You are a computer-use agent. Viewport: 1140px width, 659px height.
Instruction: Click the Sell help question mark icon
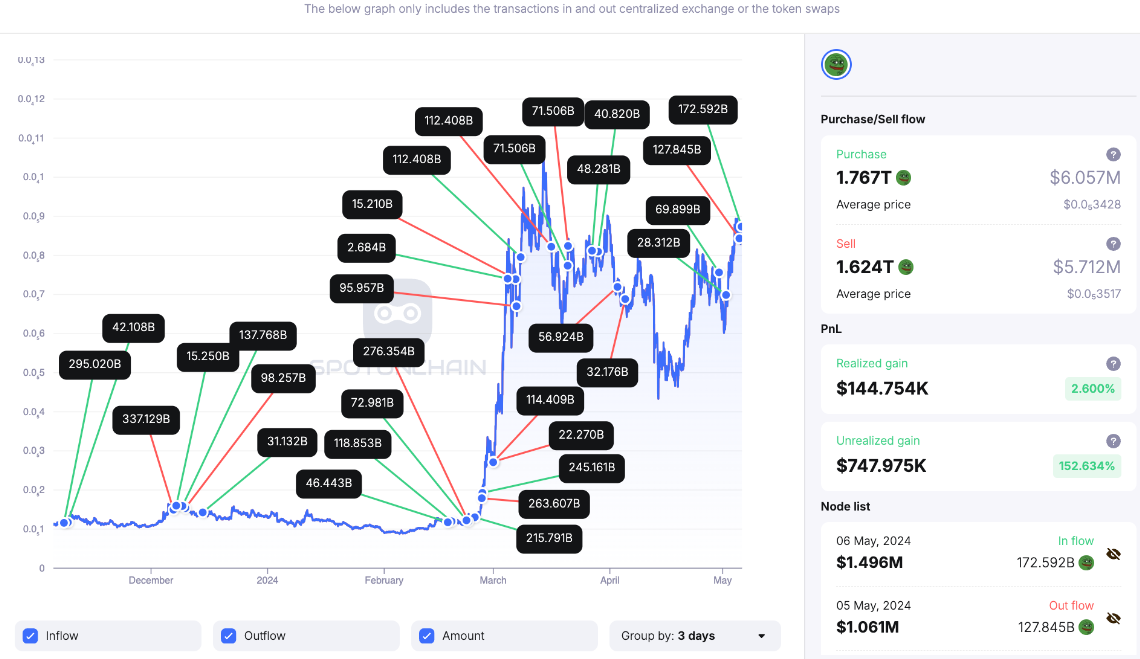coord(1113,244)
